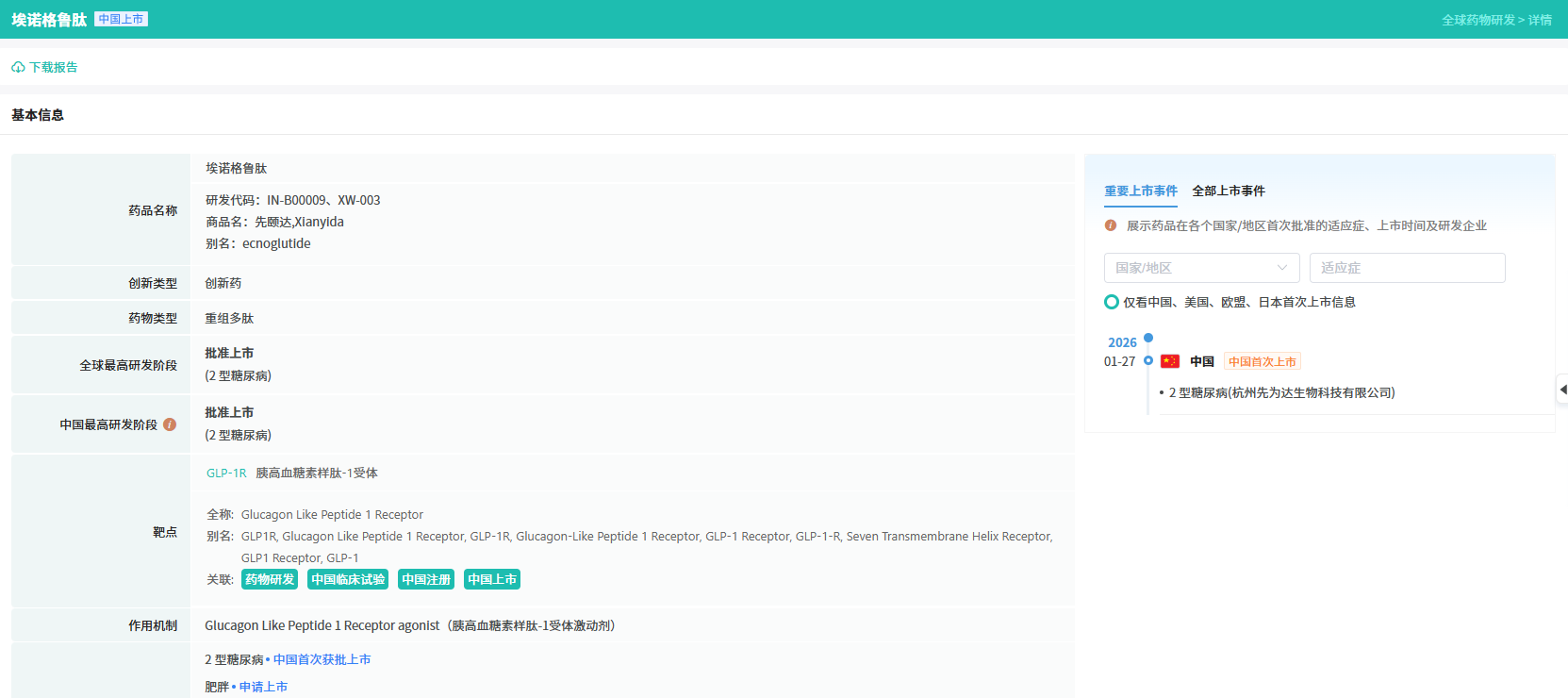This screenshot has width=1568, height=698.
Task: Click alias text ecnoglutide
Action: coord(276,244)
